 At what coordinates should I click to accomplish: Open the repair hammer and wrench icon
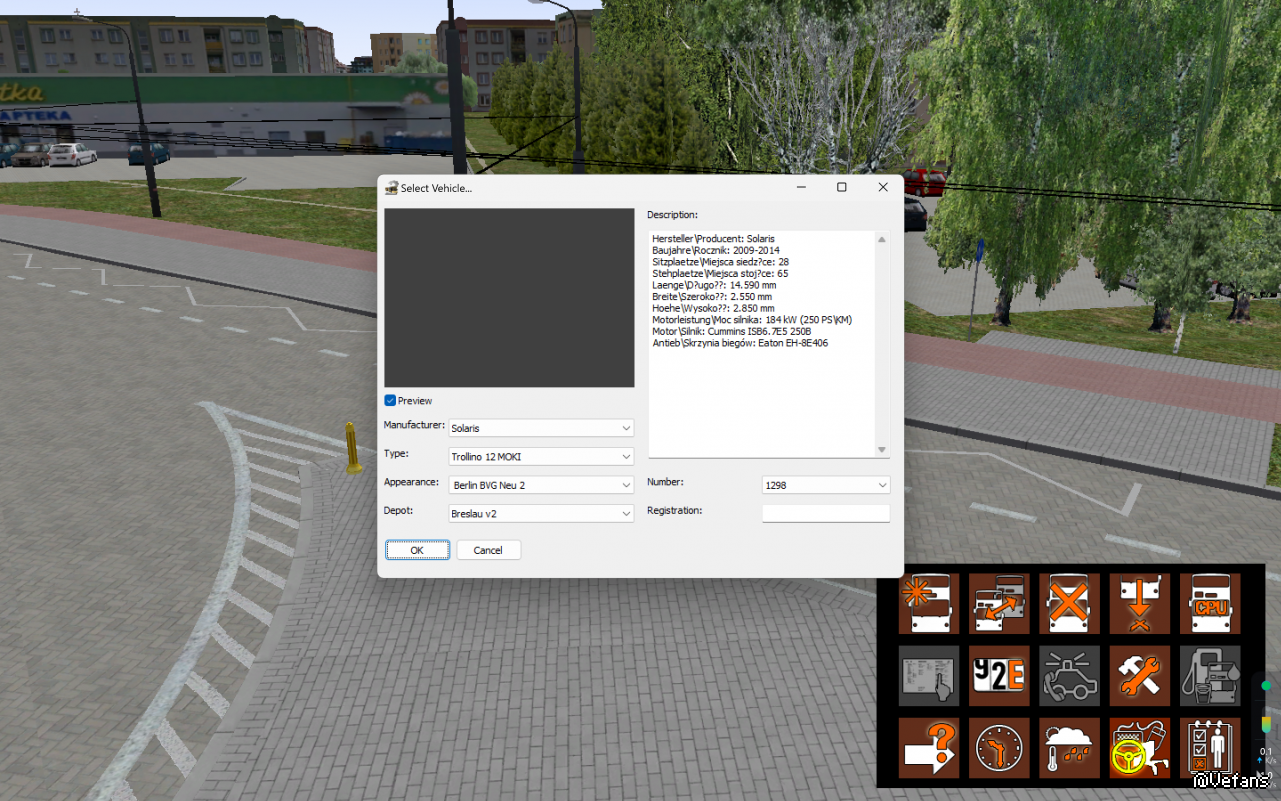click(1140, 676)
